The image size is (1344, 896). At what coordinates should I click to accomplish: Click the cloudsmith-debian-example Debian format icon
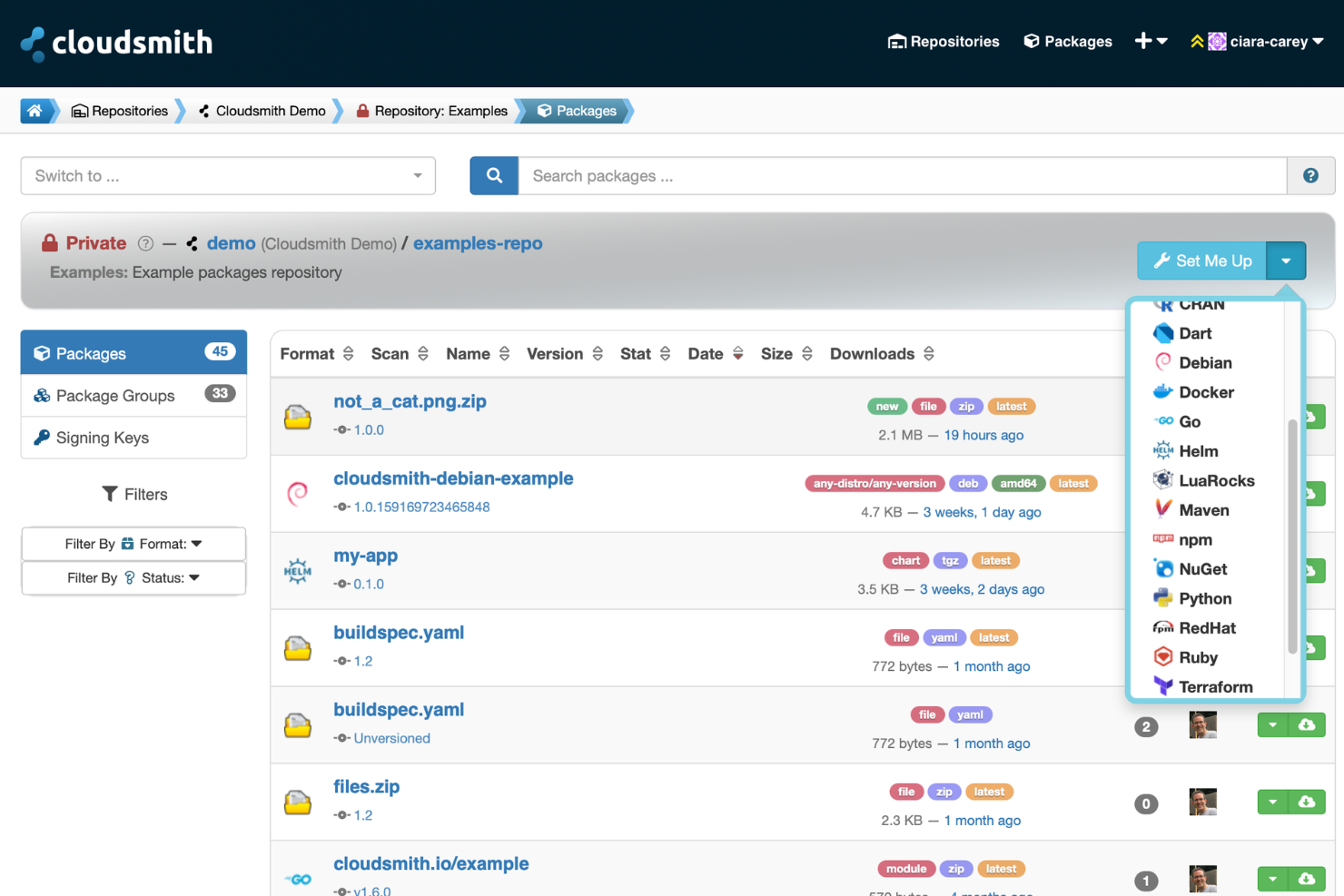click(x=298, y=494)
